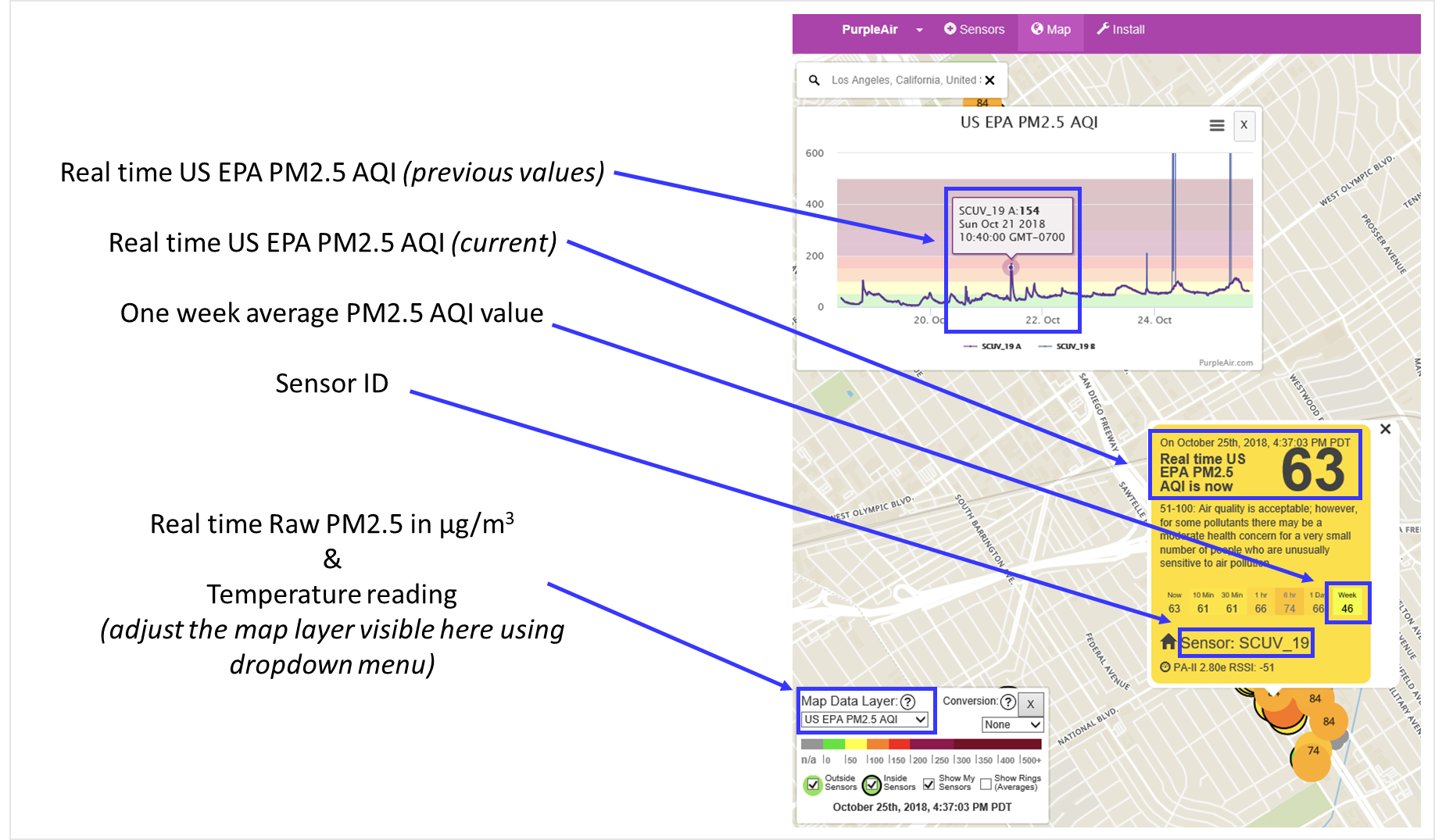Screen dimensions: 1435x840
Task: Enable Show Rings (Averages) checkbox
Action: [986, 784]
